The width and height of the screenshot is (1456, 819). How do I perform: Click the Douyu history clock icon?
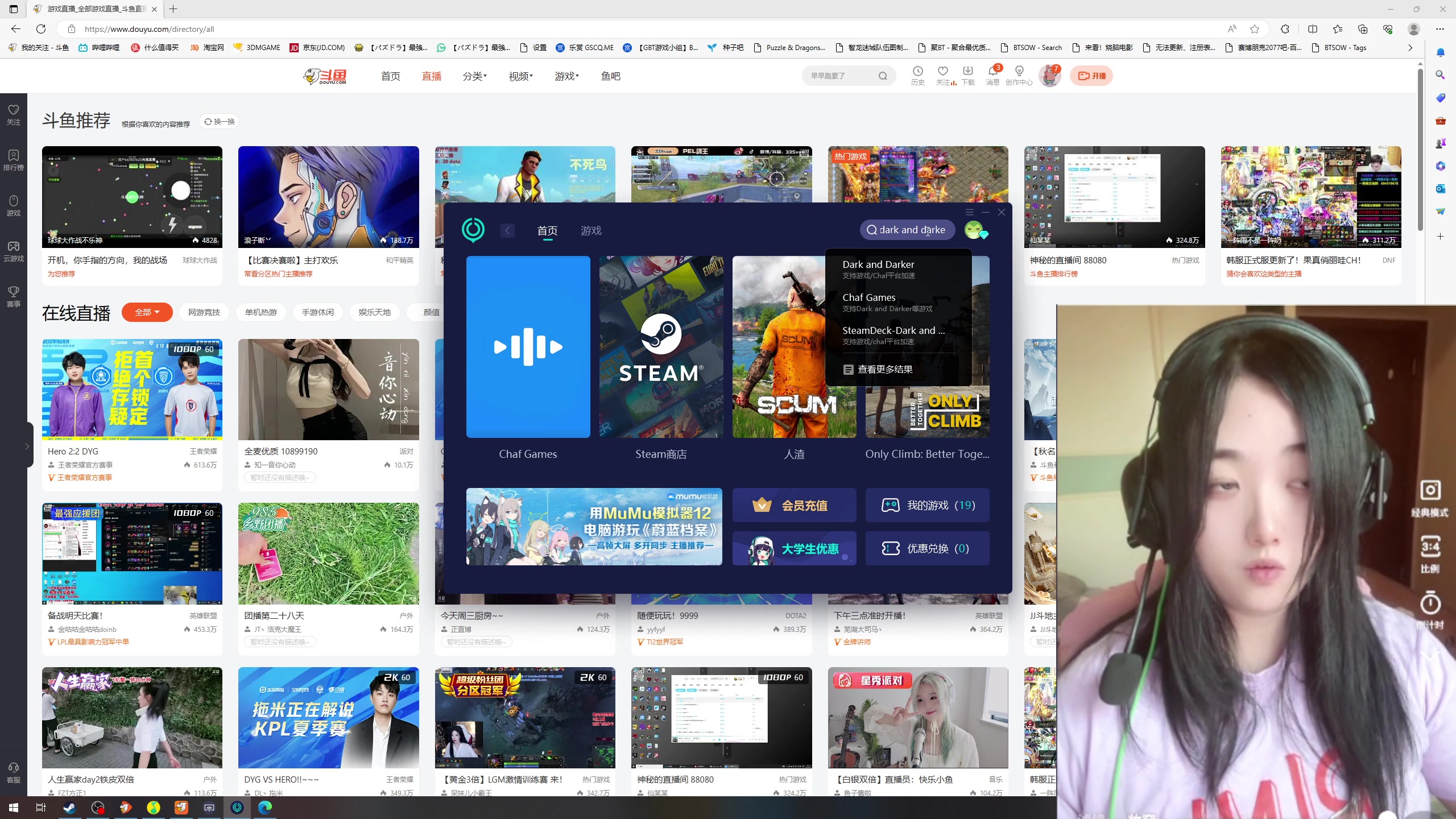[917, 72]
